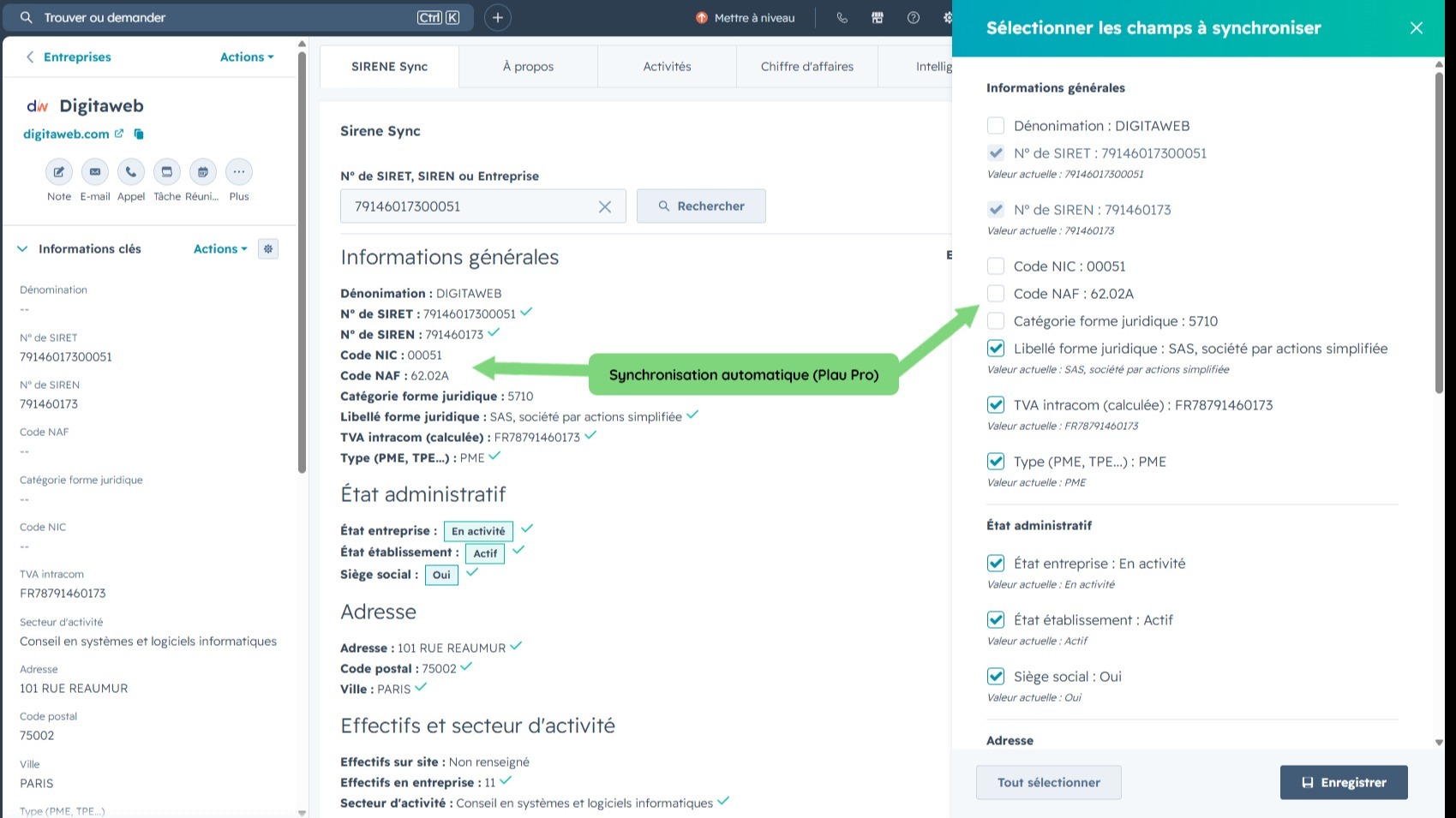Check the Dénomination : DIGITAWEB checkbox
Viewport: 1456px width, 818px height.
tap(996, 126)
